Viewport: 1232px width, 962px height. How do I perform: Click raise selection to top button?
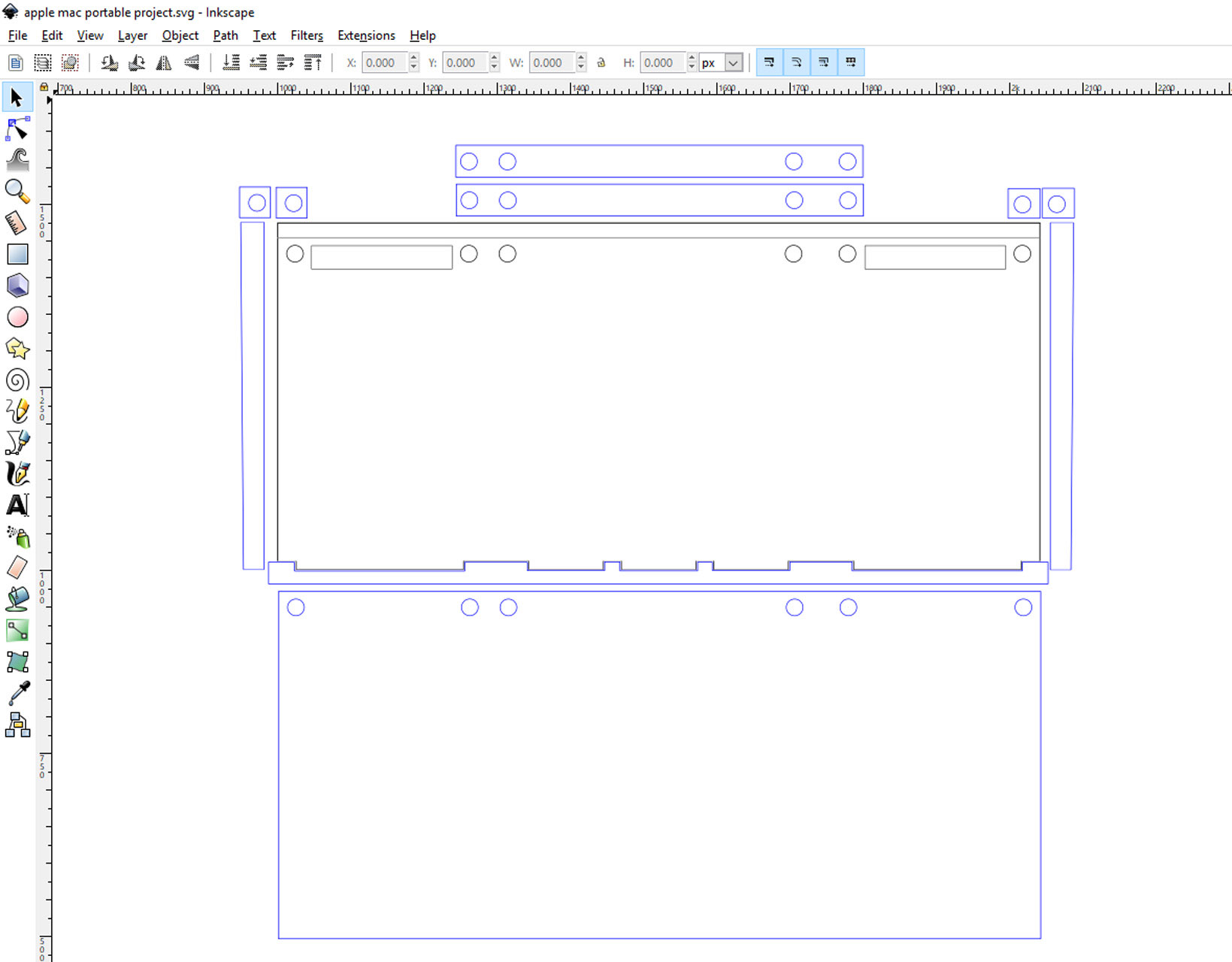click(x=313, y=63)
